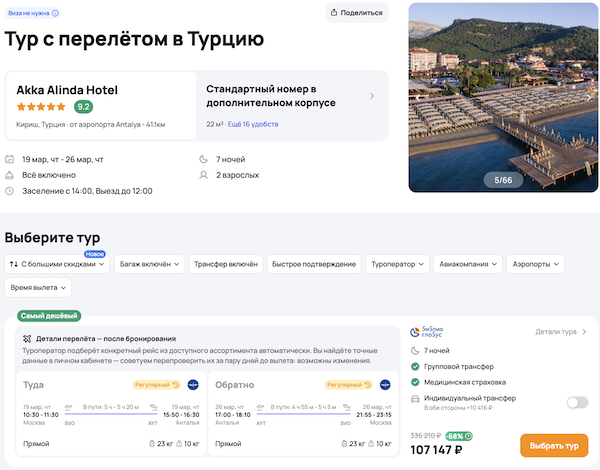Click the airline logo in the 'Туда' flight card

pyautogui.click(x=192, y=384)
